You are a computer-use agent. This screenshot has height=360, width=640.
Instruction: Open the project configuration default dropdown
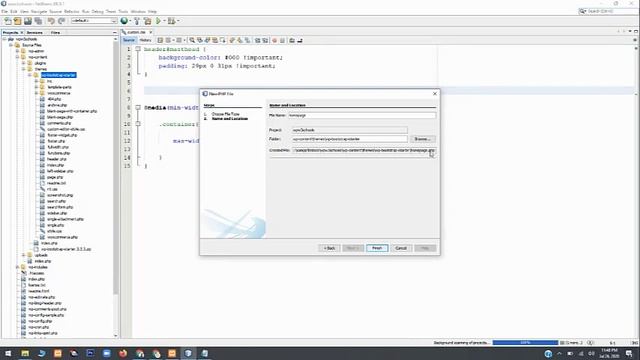(94, 21)
